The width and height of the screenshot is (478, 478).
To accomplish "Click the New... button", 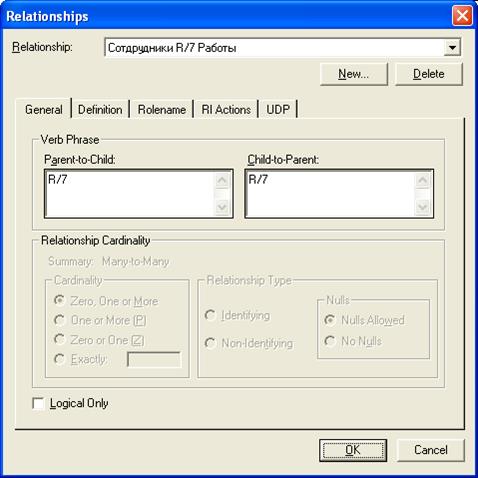I will pos(354,74).
